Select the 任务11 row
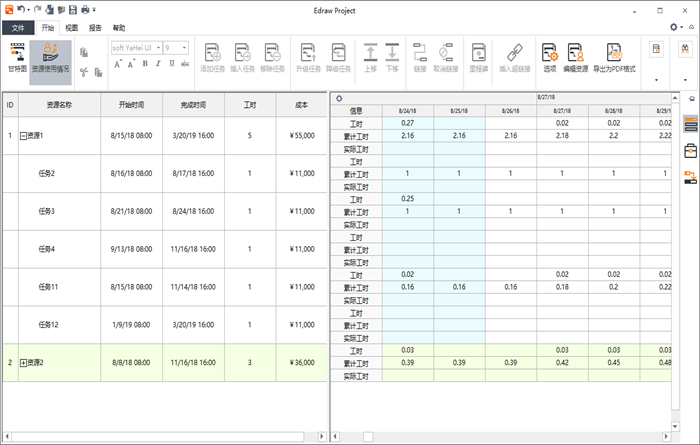The width and height of the screenshot is (700, 445). (x=165, y=287)
